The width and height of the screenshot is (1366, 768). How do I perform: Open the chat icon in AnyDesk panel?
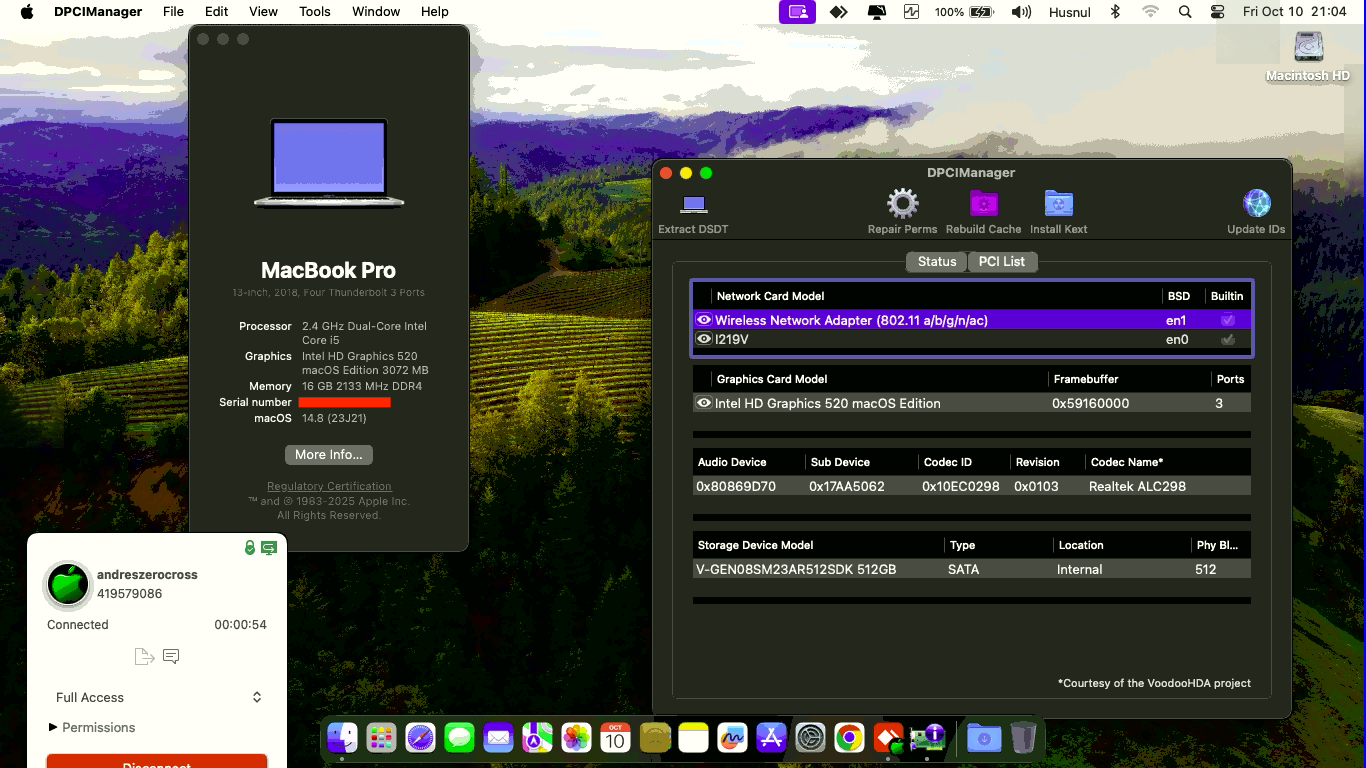click(171, 656)
